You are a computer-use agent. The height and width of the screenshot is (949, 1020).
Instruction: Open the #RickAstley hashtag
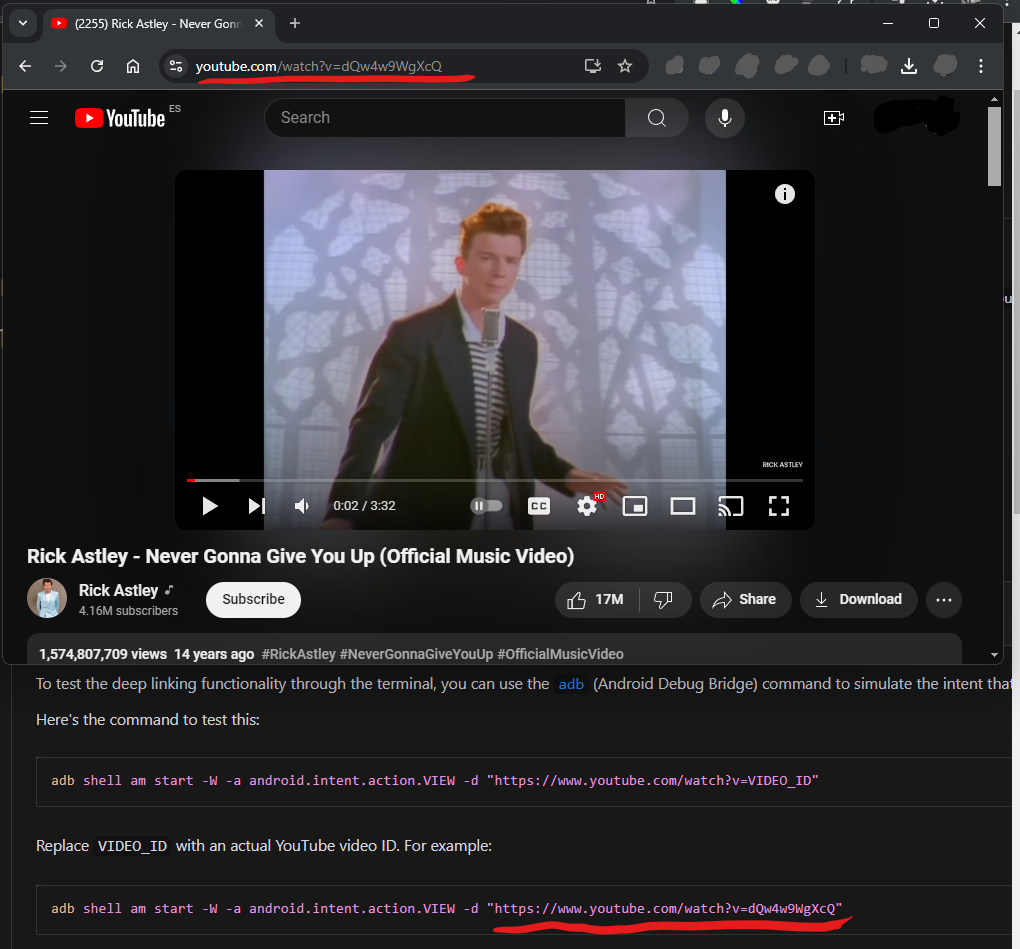(299, 654)
